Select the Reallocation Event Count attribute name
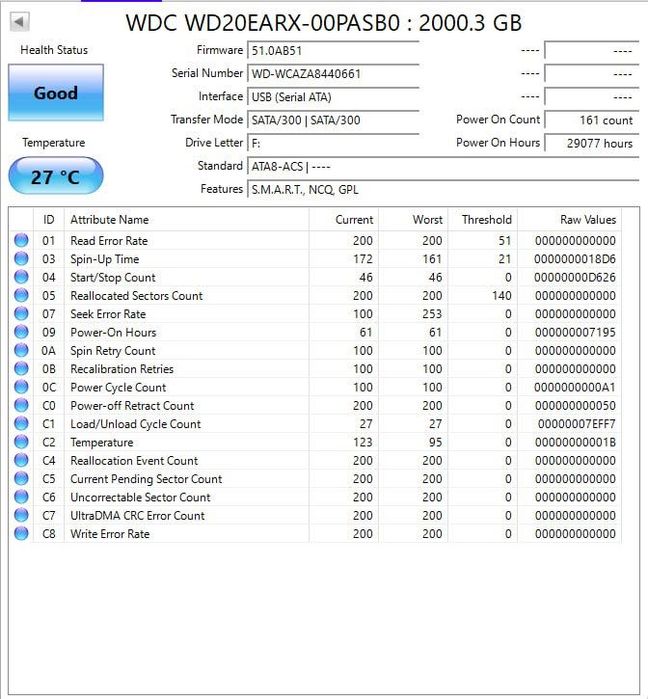This screenshot has height=699, width=648. 134,461
